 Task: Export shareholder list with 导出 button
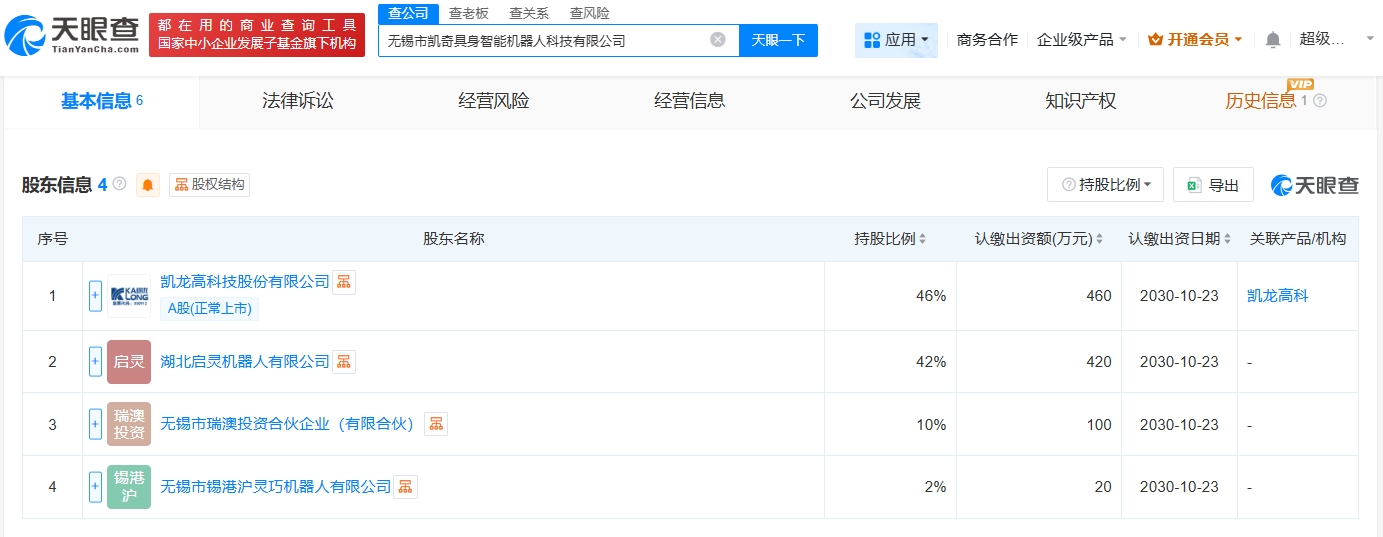pyautogui.click(x=1213, y=185)
